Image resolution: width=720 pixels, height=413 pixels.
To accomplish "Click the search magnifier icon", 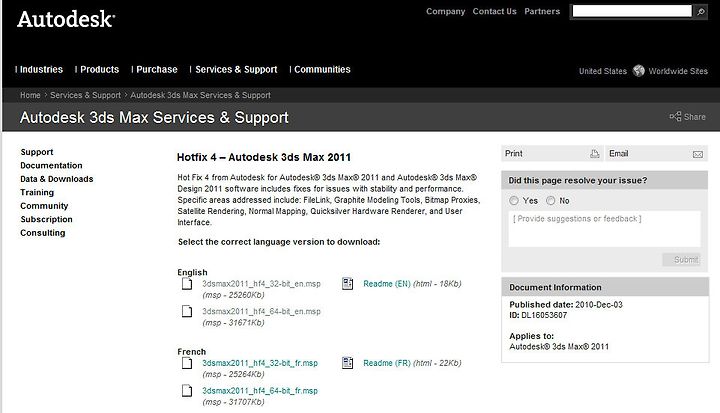I will [701, 11].
